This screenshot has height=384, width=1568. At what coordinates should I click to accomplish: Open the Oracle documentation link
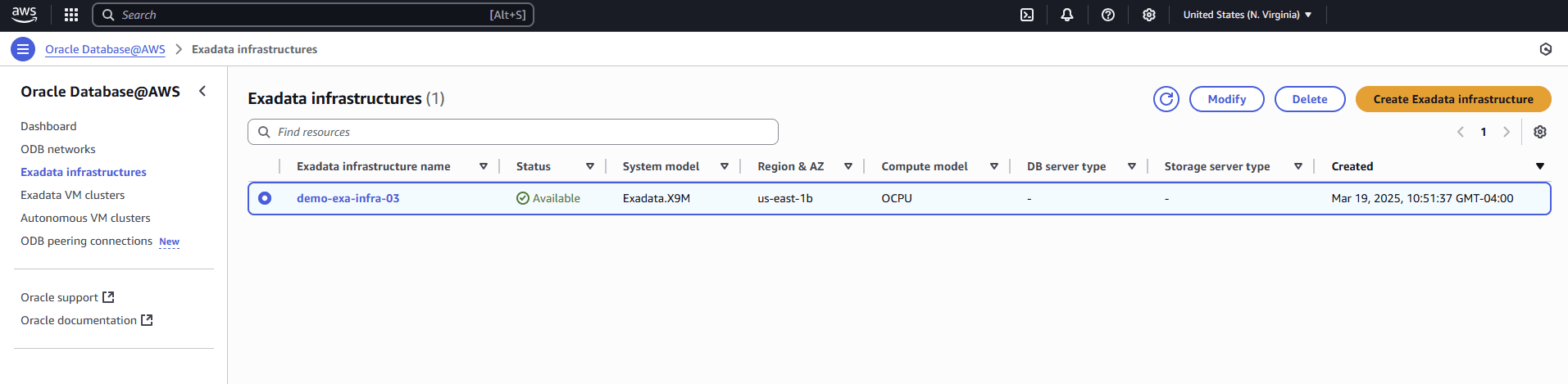[79, 320]
